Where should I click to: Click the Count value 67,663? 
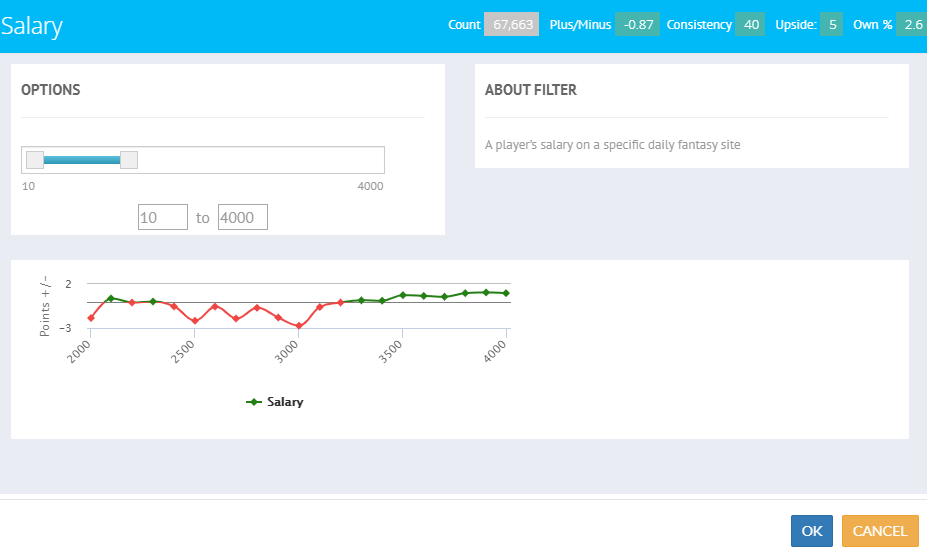(x=511, y=24)
